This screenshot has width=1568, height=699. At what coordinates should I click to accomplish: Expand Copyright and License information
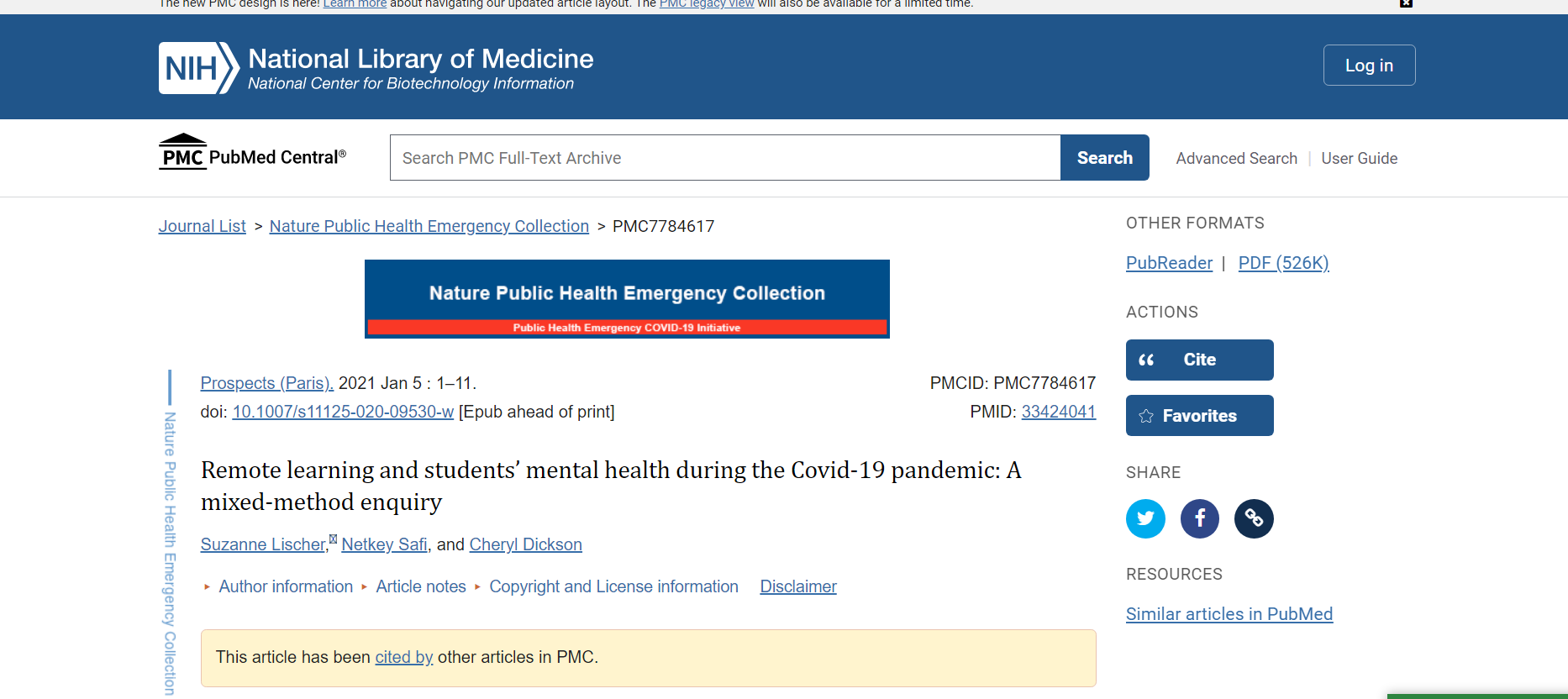click(x=613, y=586)
